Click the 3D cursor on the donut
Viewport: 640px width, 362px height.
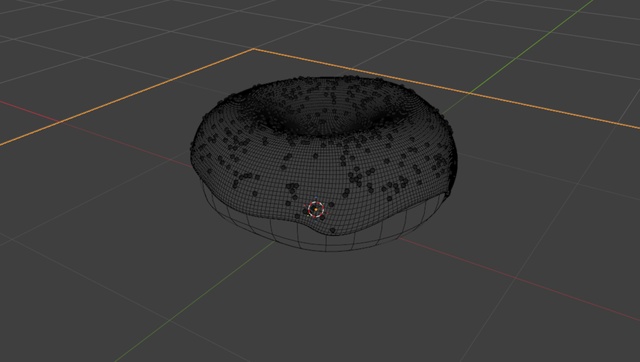click(316, 209)
